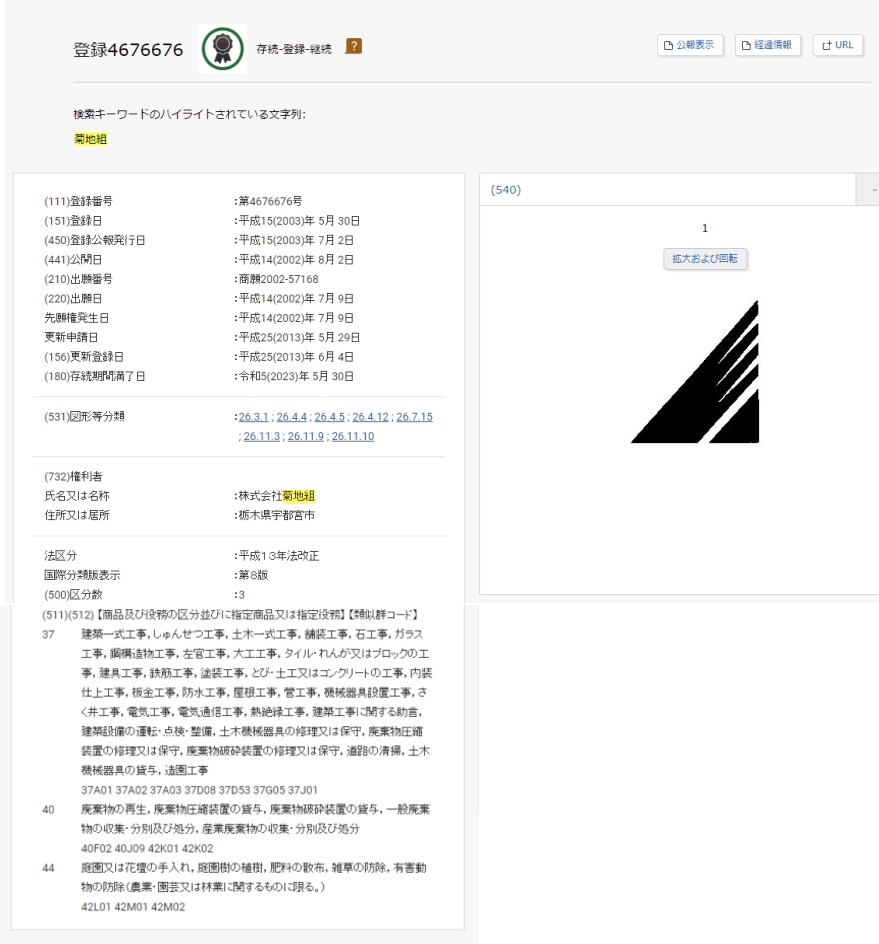Click the similar group codes line 42L01 42M01
This screenshot has width=879, height=944.
(133, 907)
